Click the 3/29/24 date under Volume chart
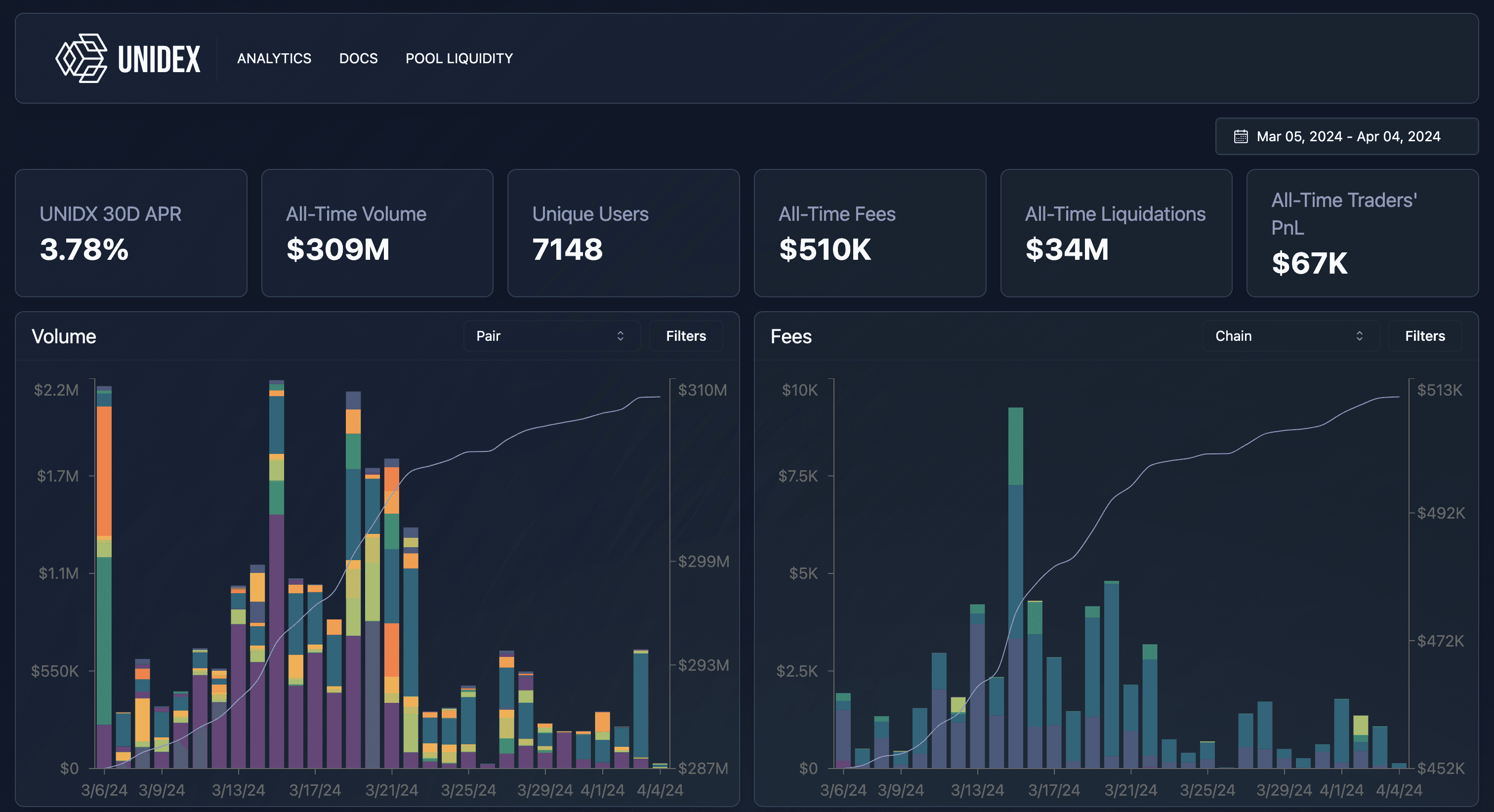 point(544,790)
